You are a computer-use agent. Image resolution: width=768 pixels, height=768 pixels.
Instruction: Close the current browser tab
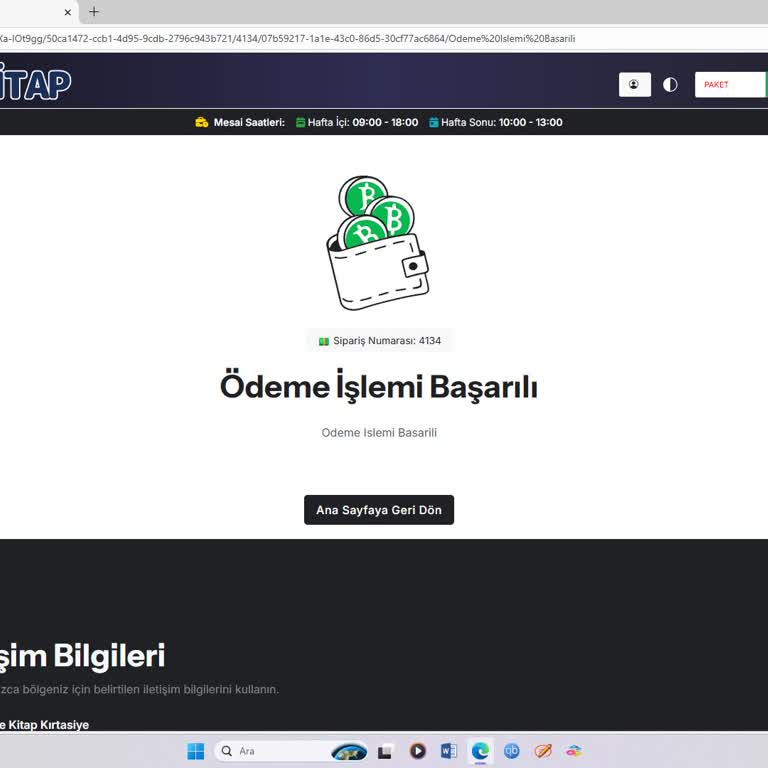pos(68,12)
